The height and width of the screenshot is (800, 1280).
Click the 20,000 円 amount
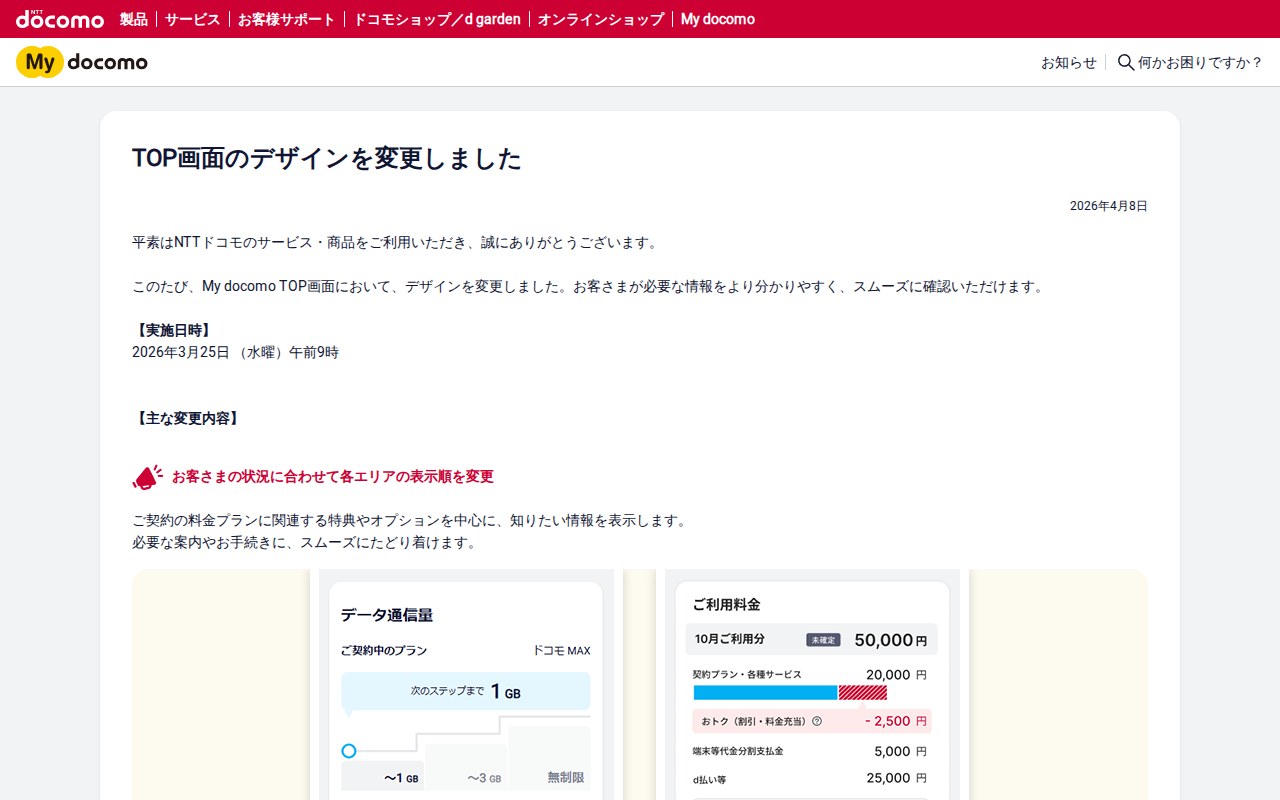coord(896,675)
